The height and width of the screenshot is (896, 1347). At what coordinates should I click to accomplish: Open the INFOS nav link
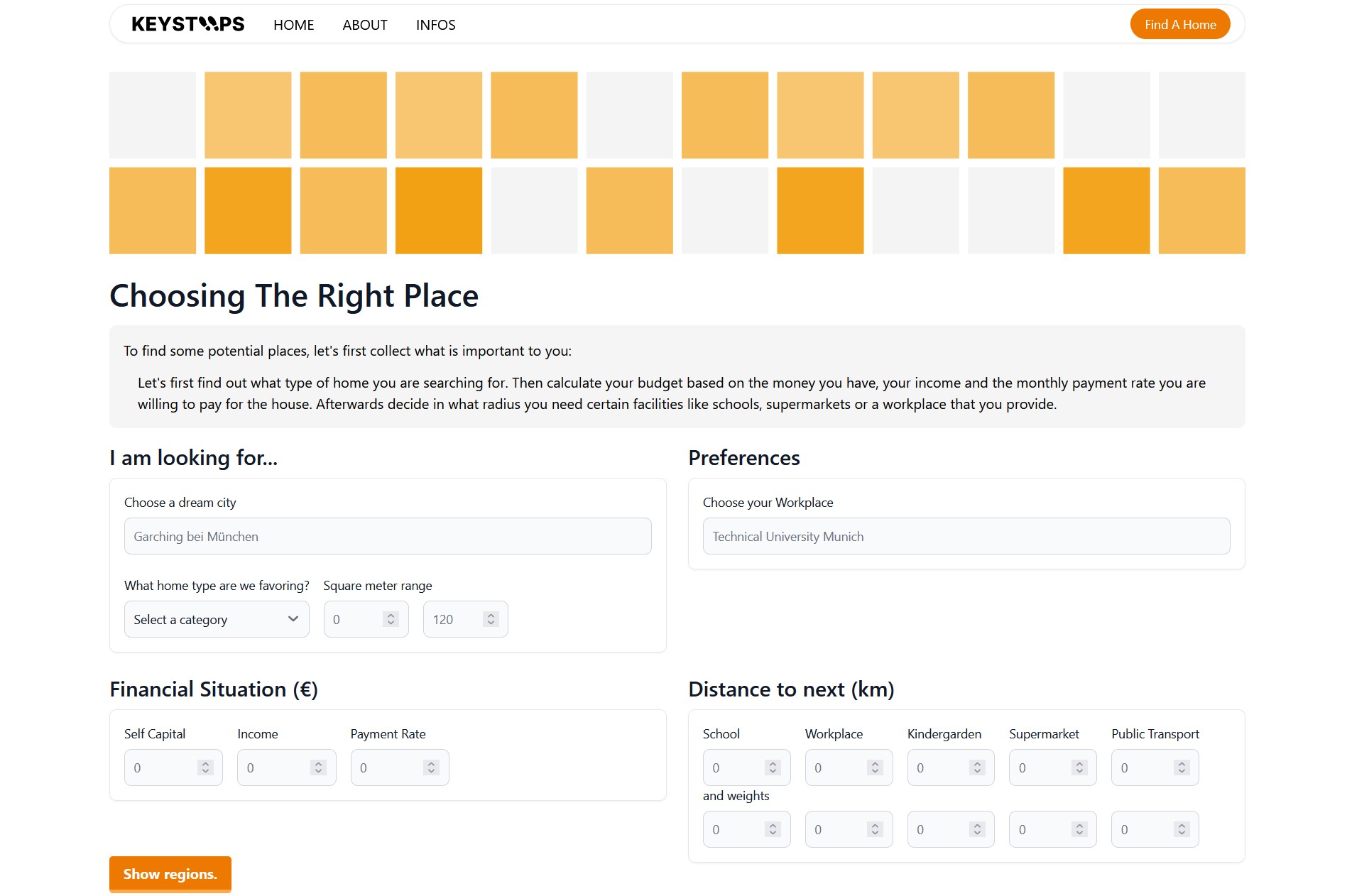click(x=435, y=25)
